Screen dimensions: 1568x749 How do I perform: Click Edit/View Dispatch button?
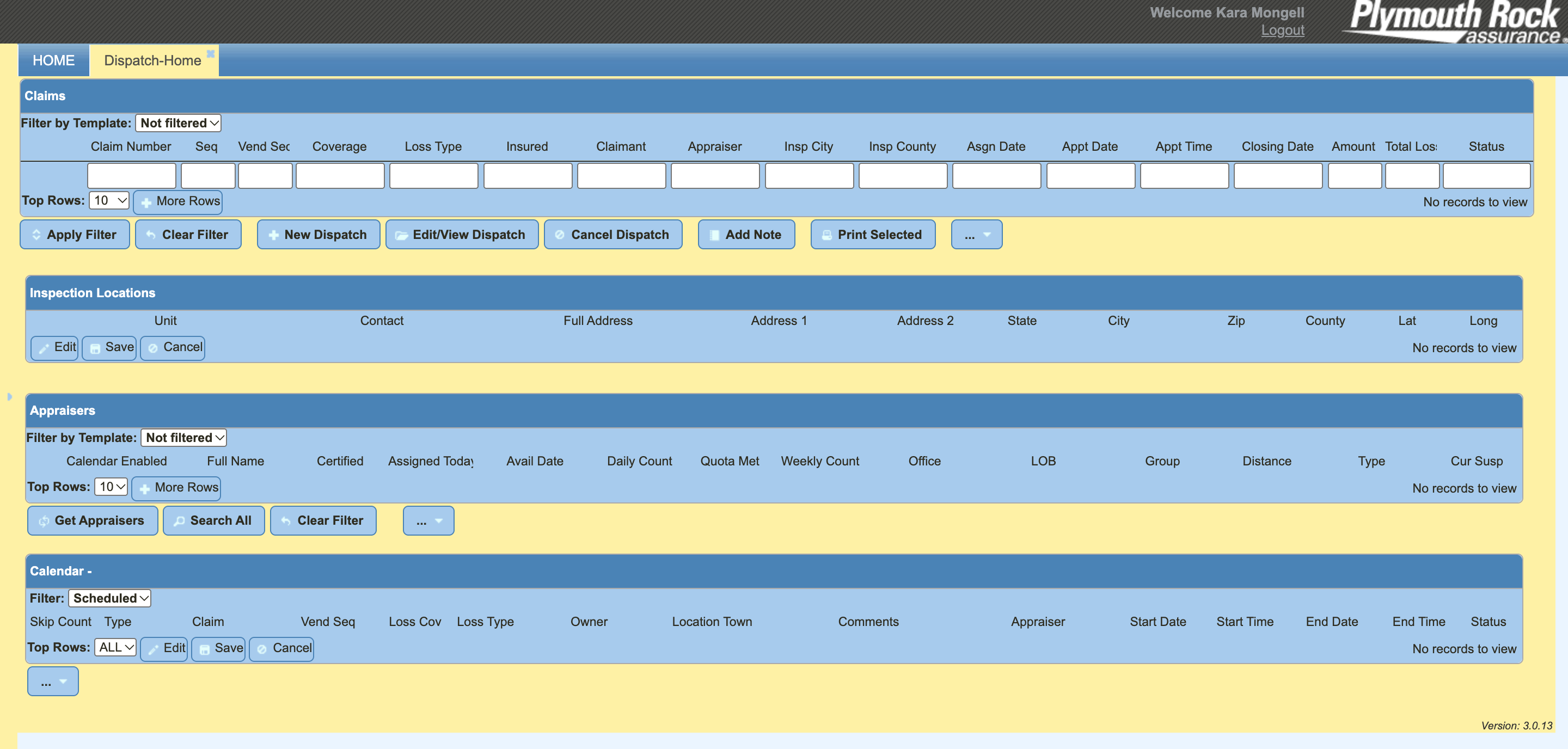coord(462,234)
